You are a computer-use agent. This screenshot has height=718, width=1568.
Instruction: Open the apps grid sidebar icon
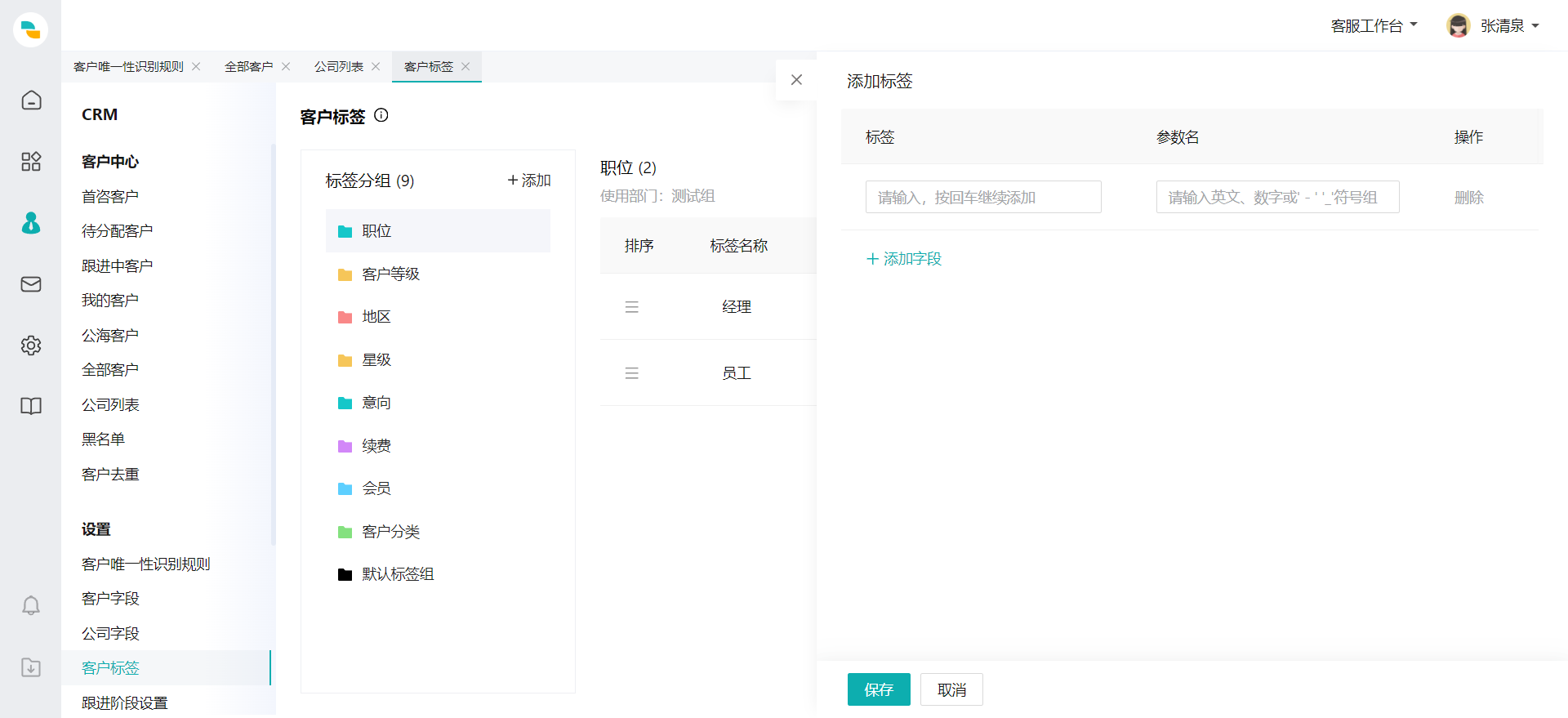point(31,161)
